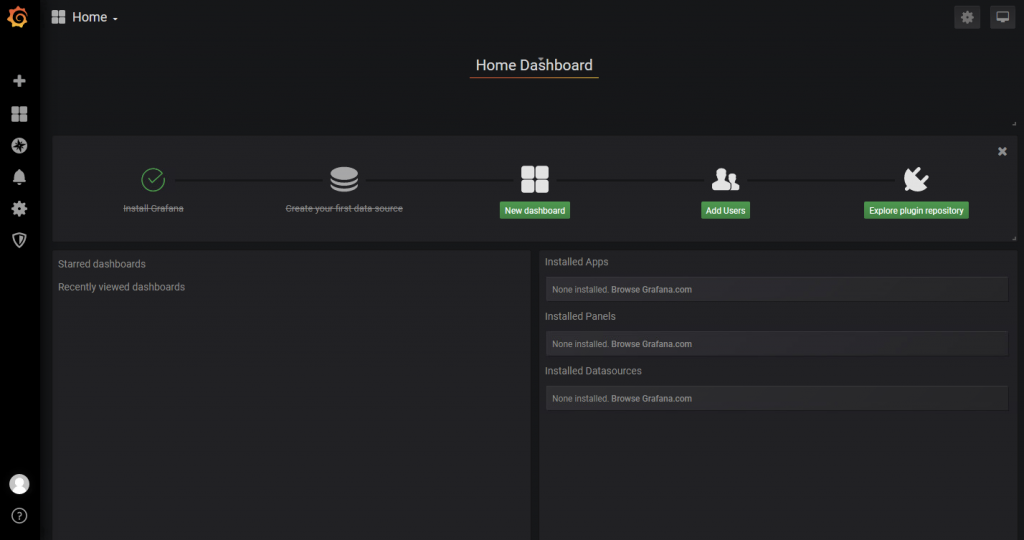The width and height of the screenshot is (1024, 540).
Task: Open the Explore compass icon
Action: pos(19,146)
